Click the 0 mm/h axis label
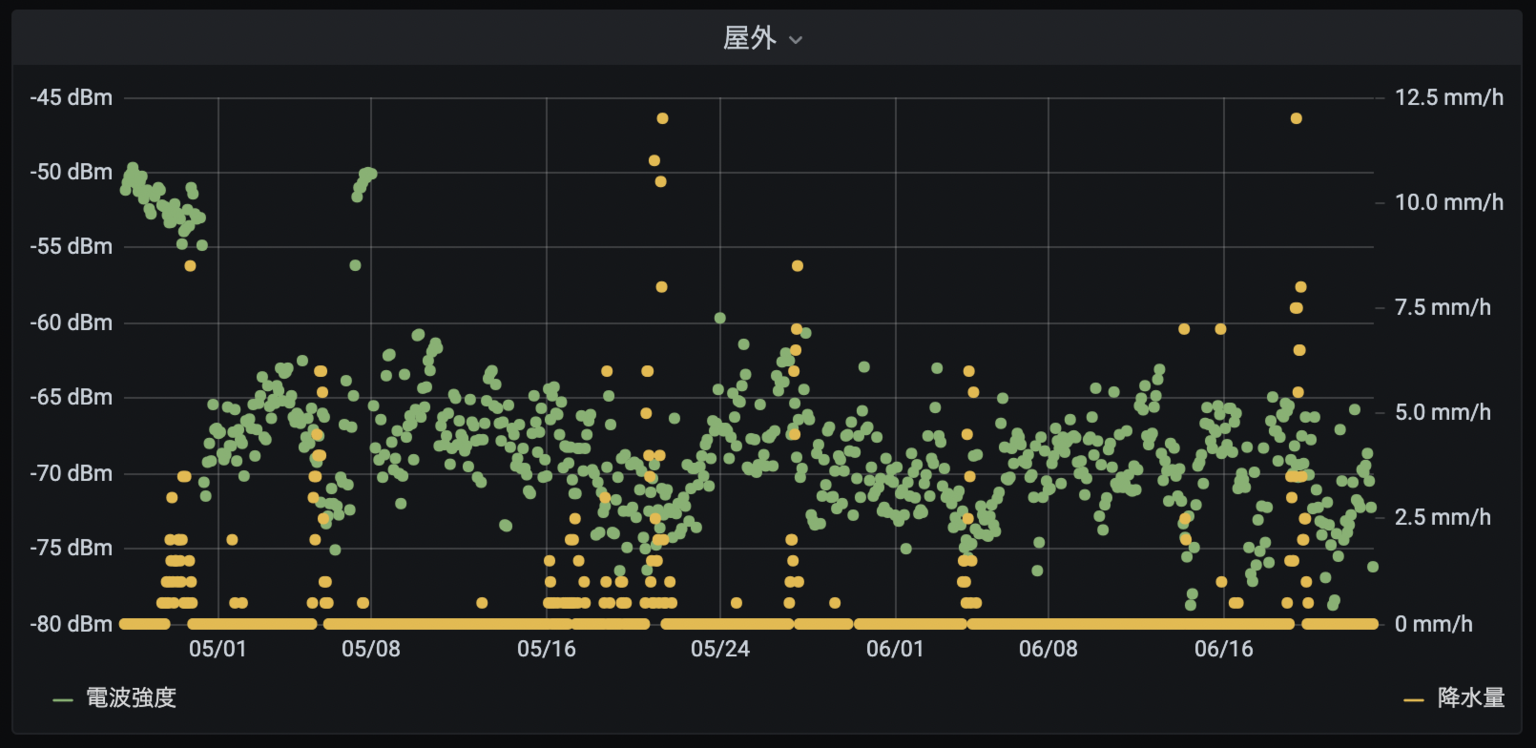This screenshot has height=748, width=1536. 1434,624
